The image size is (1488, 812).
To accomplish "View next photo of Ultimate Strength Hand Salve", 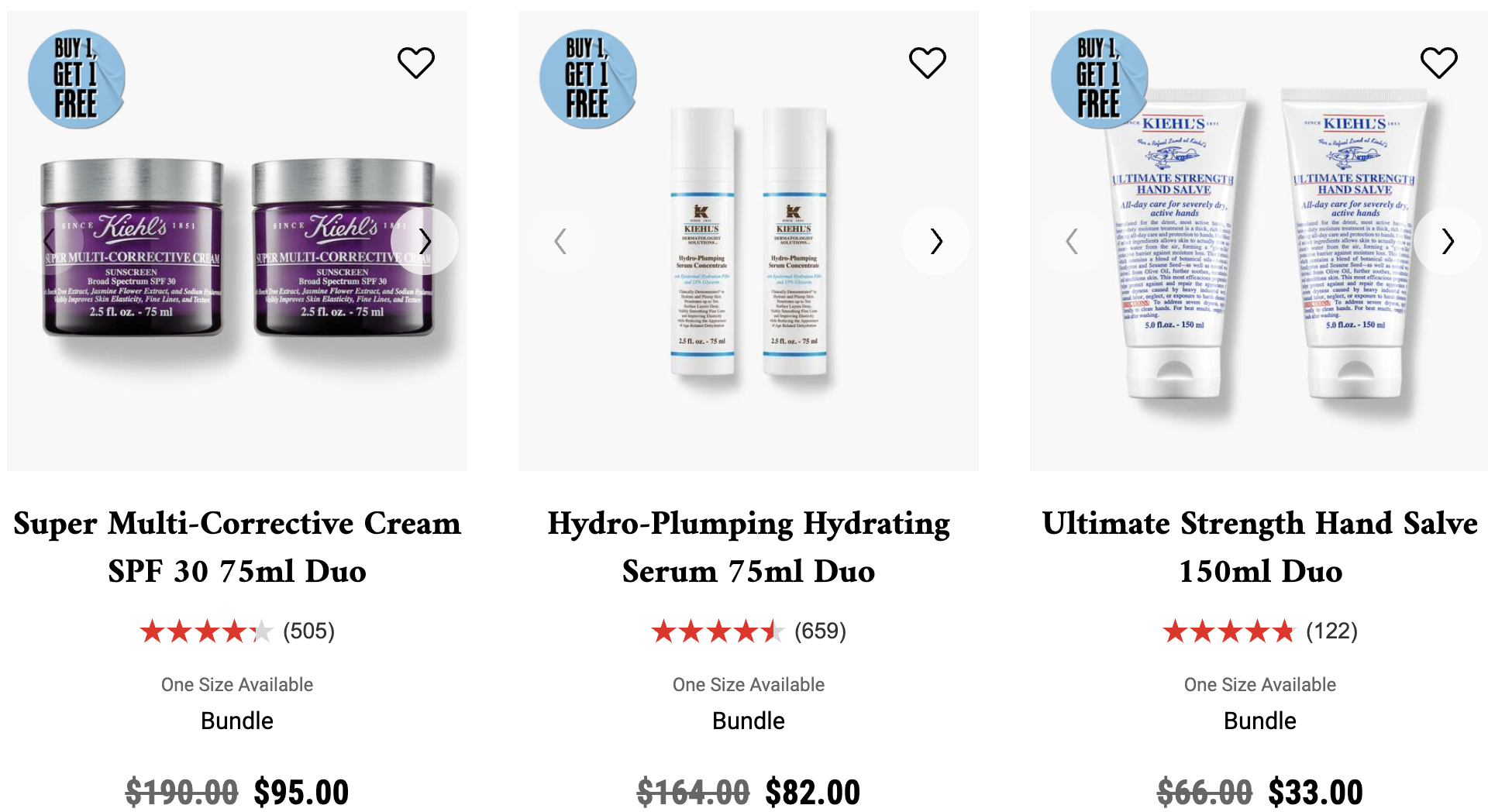I will pyautogui.click(x=1448, y=241).
